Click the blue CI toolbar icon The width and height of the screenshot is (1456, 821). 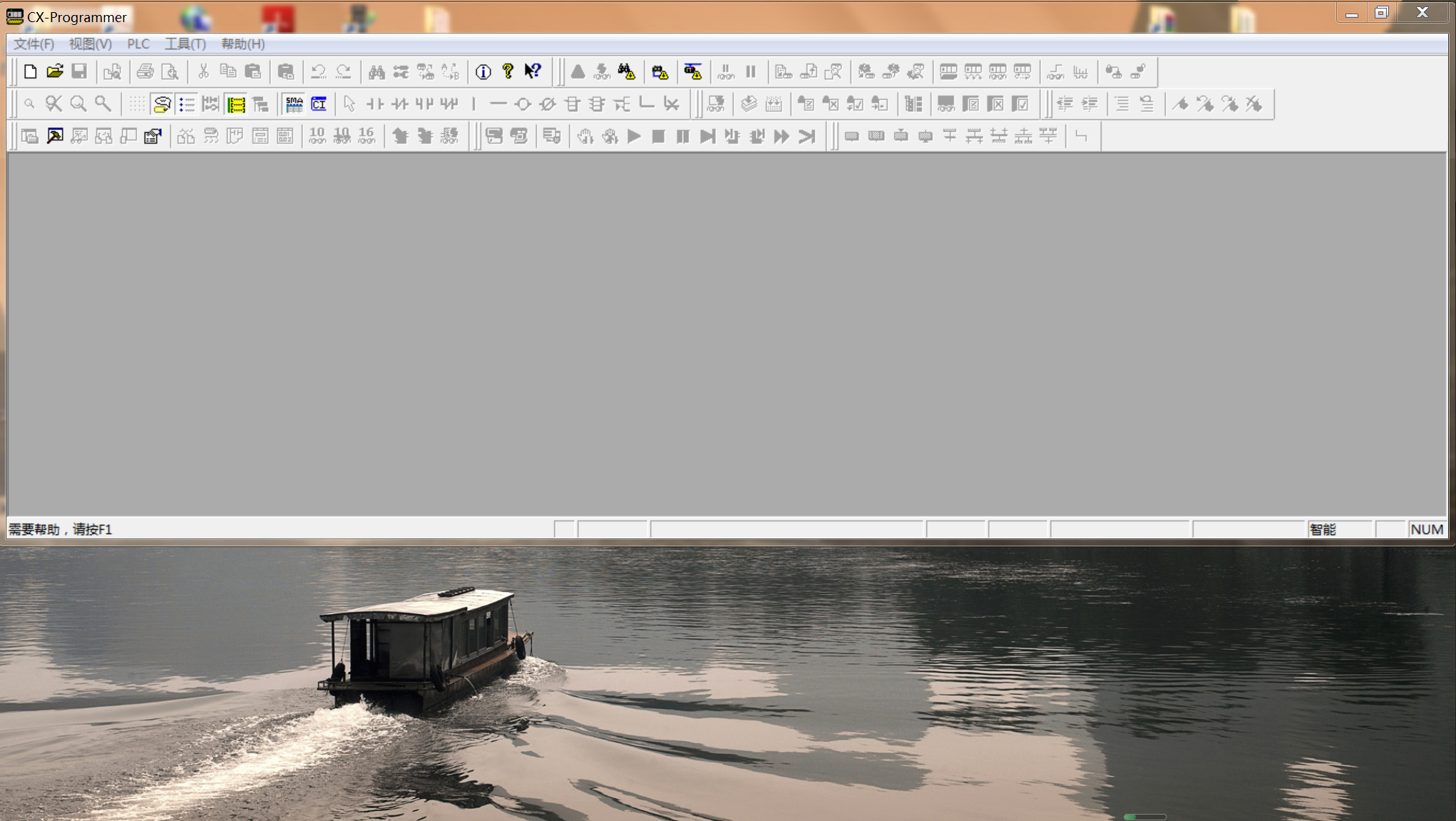pos(319,104)
